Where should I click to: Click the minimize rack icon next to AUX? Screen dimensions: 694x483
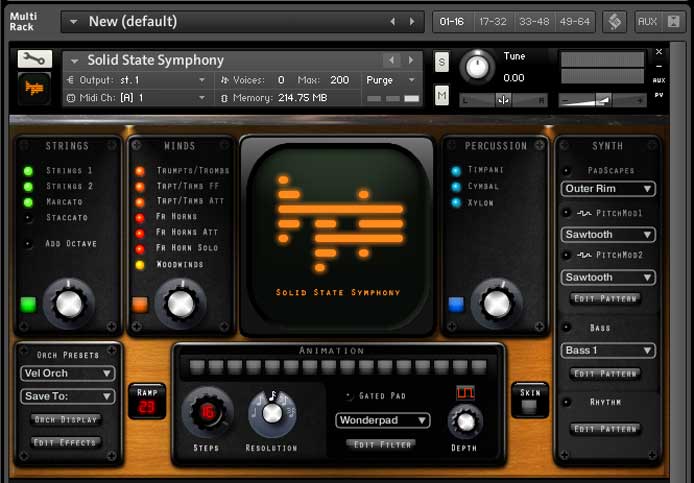(x=673, y=22)
